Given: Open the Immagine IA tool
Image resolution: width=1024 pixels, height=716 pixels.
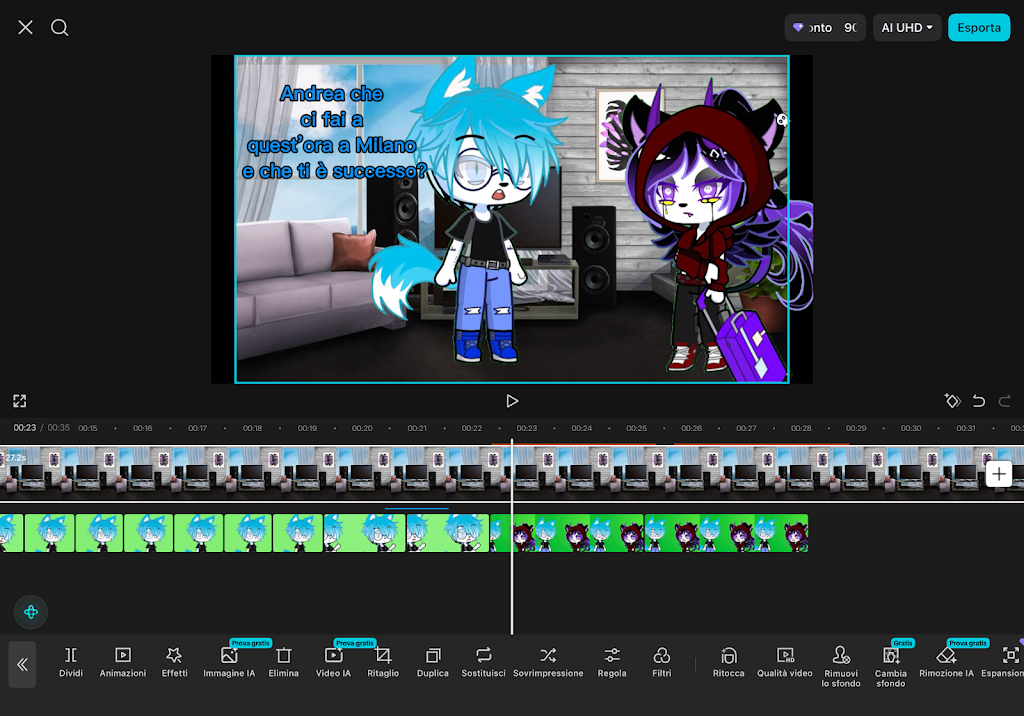Looking at the screenshot, I should (229, 662).
